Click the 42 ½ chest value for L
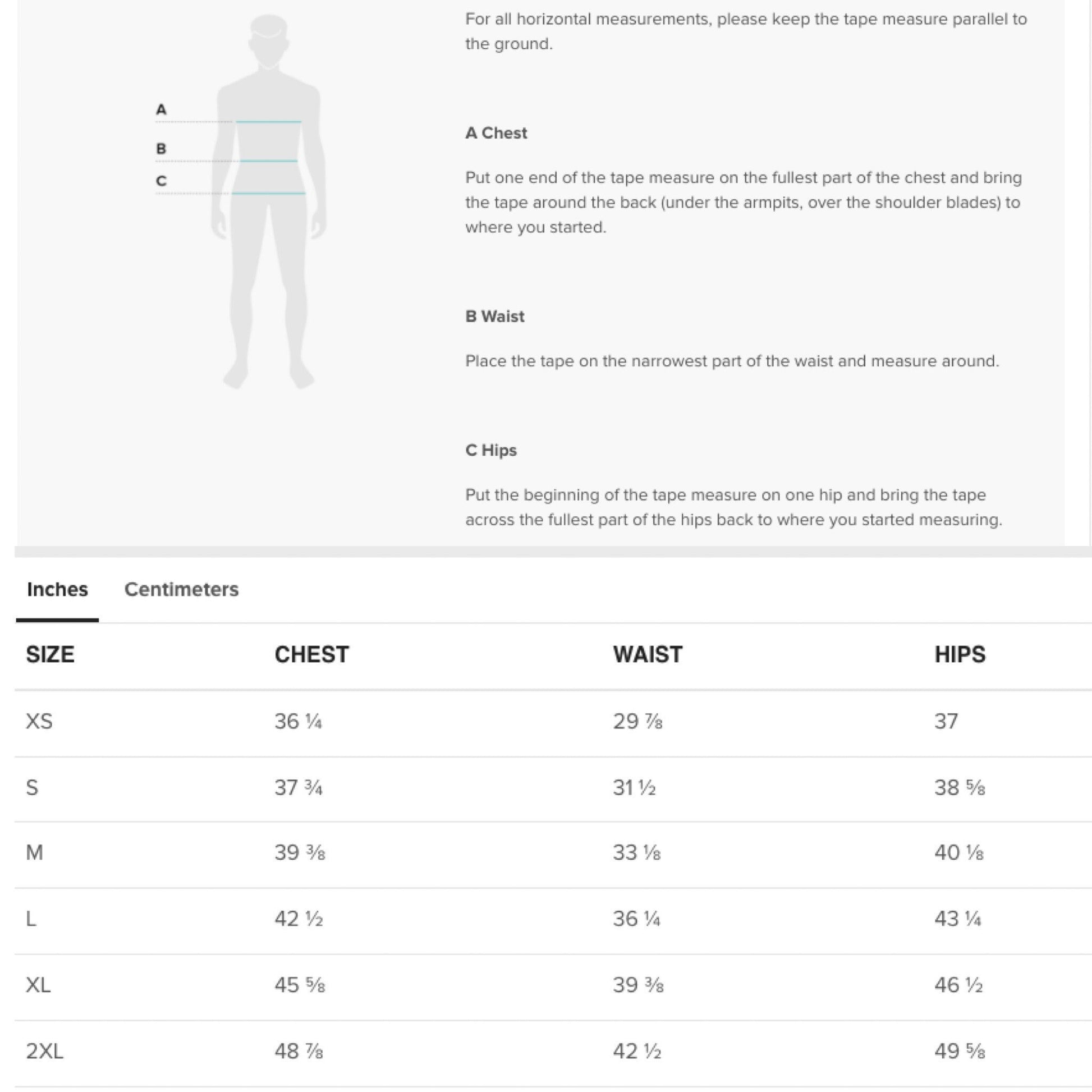1092x1092 pixels. pos(299,919)
